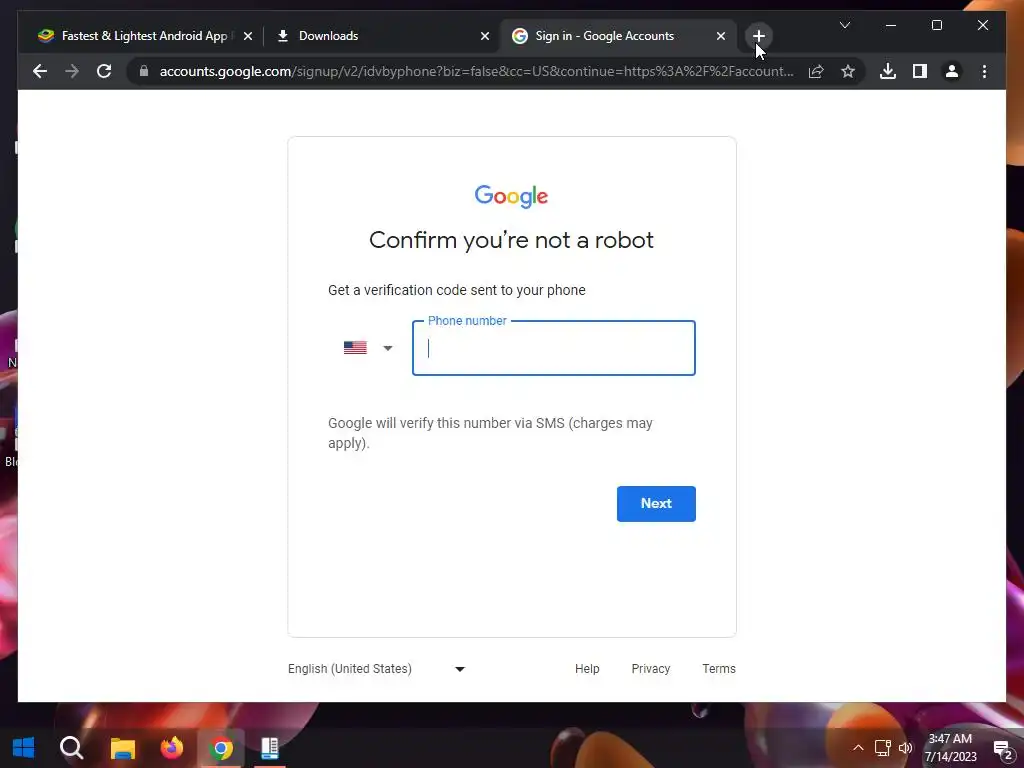Open the tab search chevron
Viewport: 1024px width, 768px height.
(x=844, y=25)
